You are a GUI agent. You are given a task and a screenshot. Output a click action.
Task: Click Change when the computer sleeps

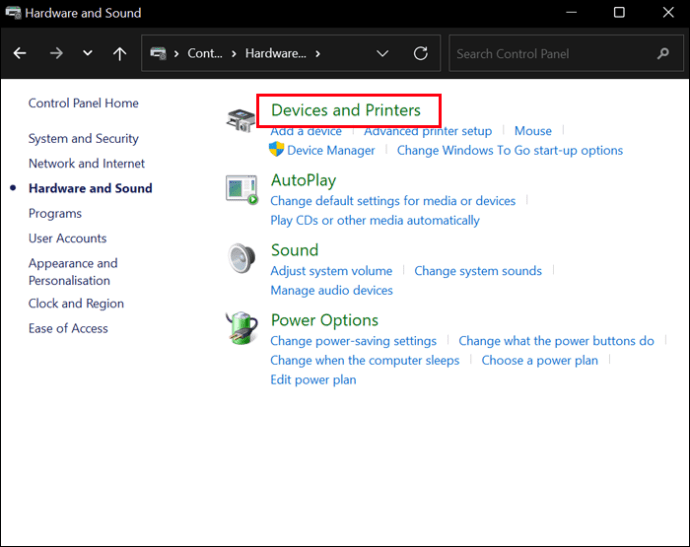[x=365, y=360]
